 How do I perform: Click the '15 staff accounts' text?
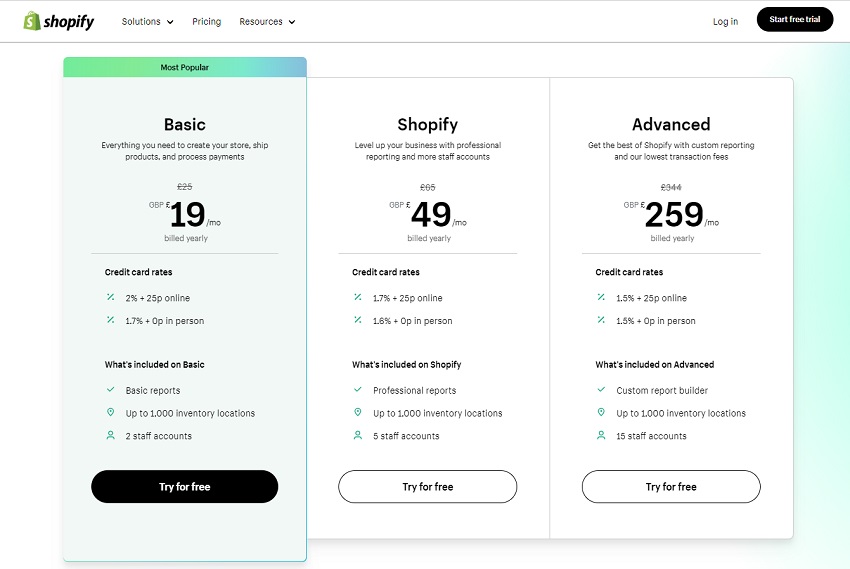click(x=651, y=436)
